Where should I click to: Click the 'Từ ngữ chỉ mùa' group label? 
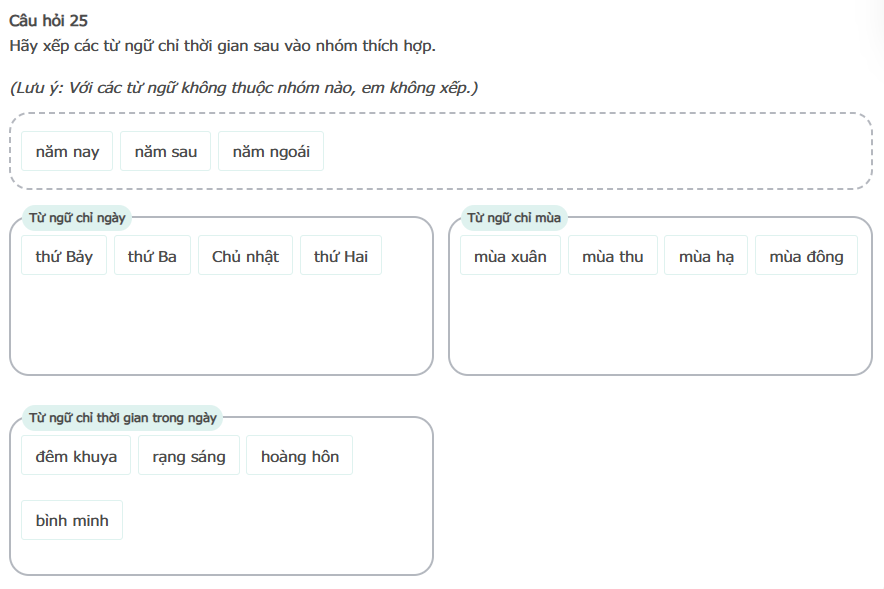(514, 218)
